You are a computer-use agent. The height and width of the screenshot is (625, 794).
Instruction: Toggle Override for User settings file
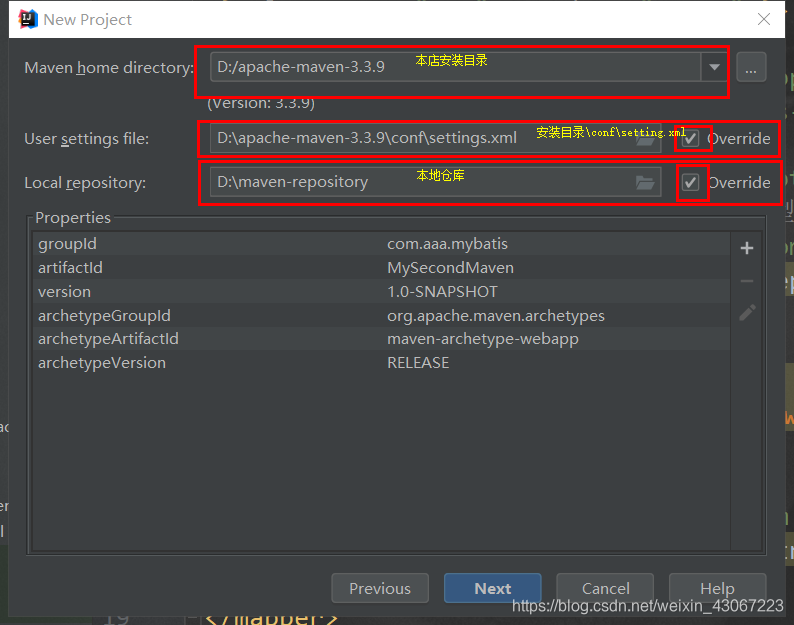click(691, 138)
